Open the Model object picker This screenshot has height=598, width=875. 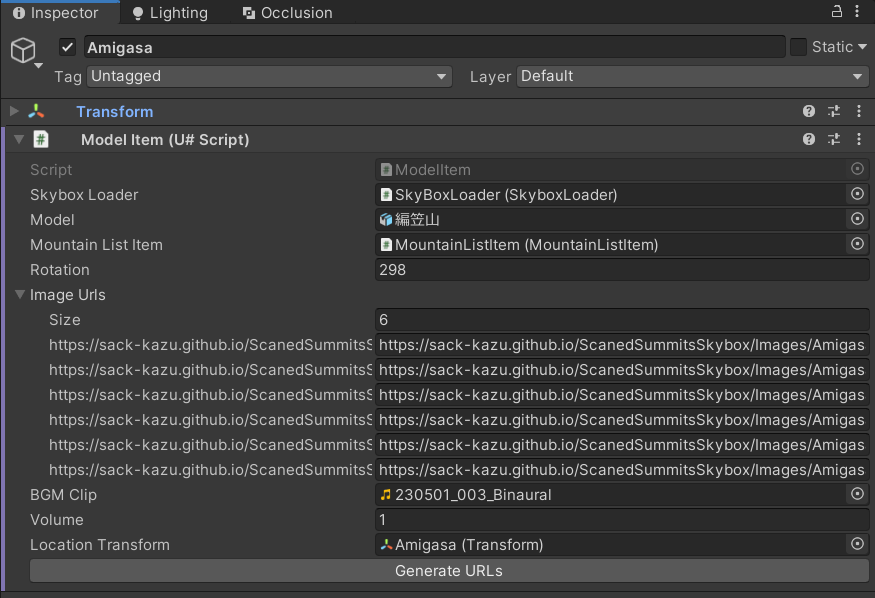point(858,219)
